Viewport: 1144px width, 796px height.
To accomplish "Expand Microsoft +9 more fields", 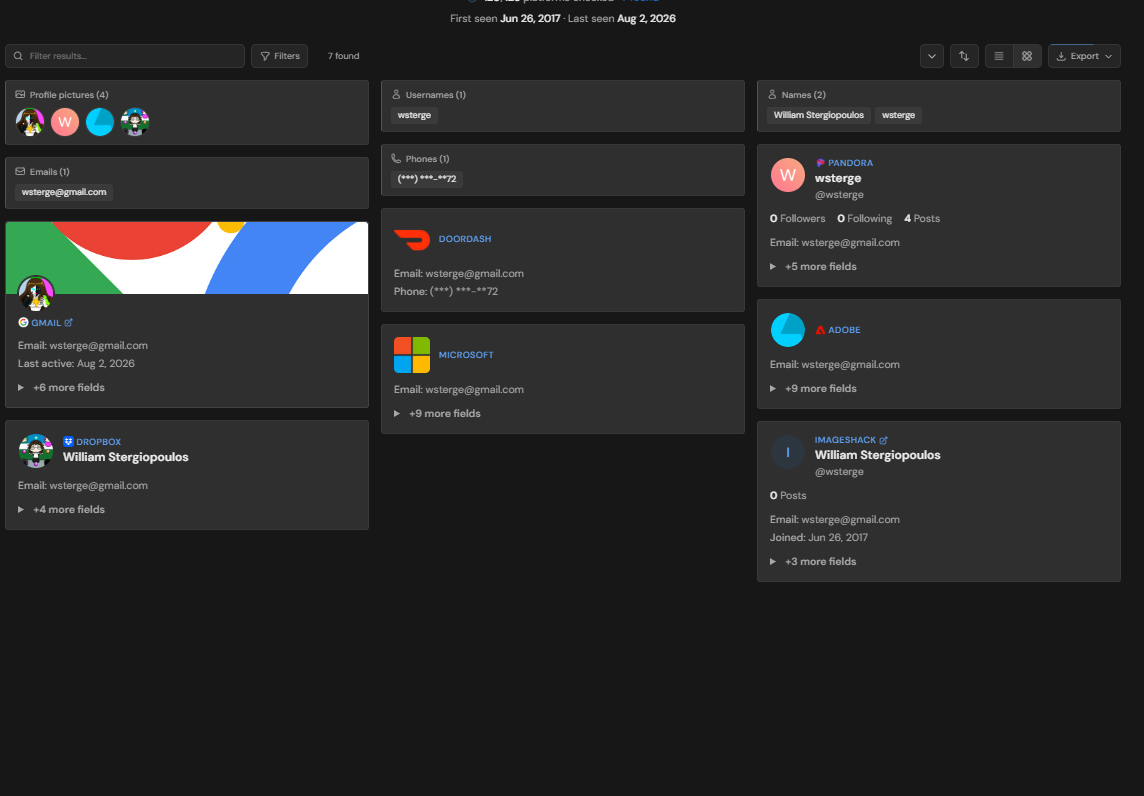I will point(437,414).
